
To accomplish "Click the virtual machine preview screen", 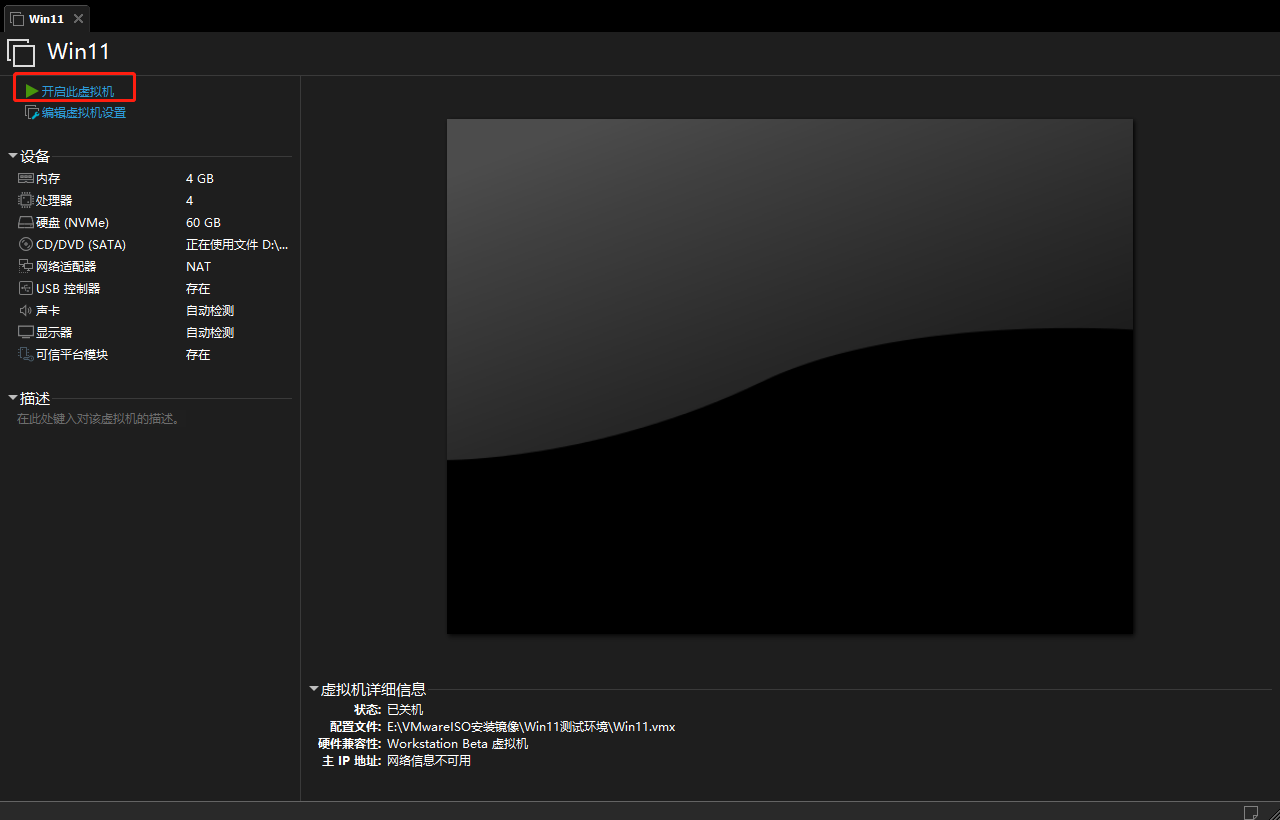I will pyautogui.click(x=789, y=376).
